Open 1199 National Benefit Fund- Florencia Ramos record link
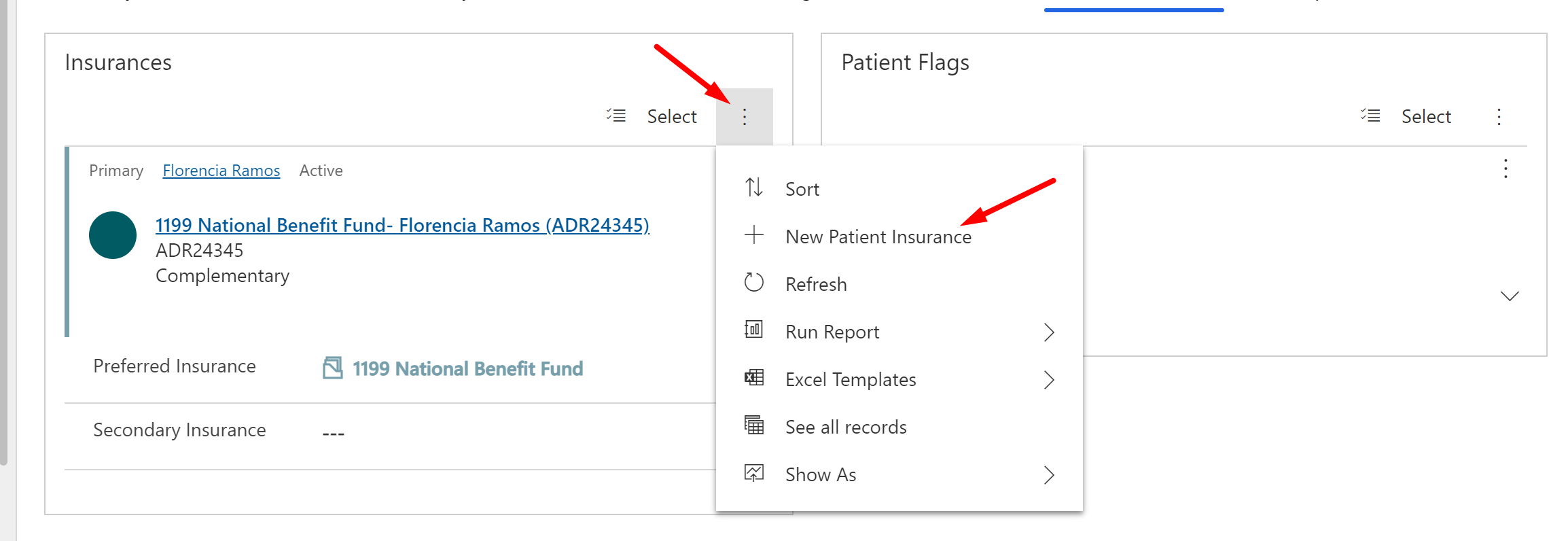The width and height of the screenshot is (1568, 541). (402, 225)
